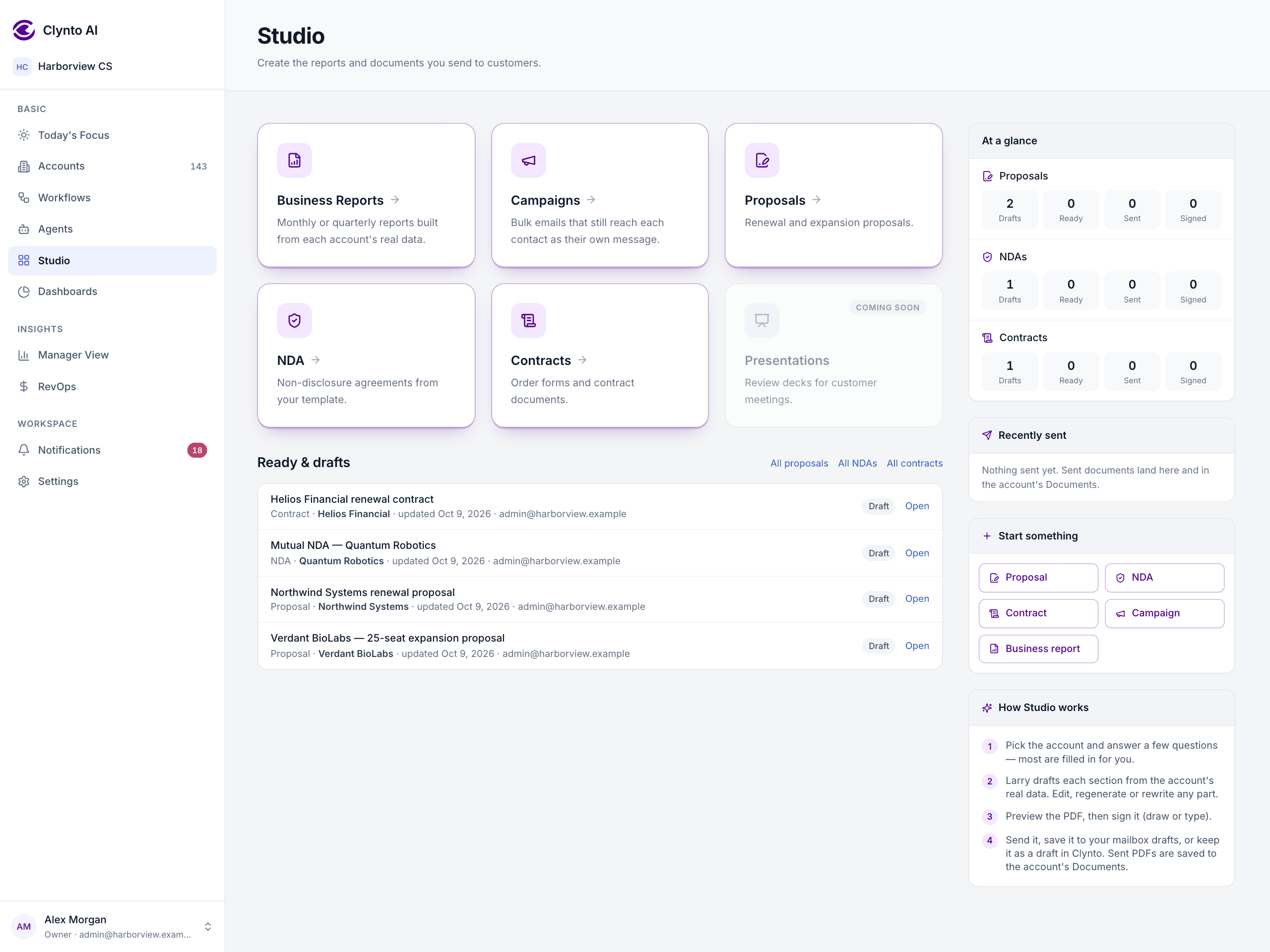Screen dimensions: 1270x952
Task: Click the Proposals pen-document icon
Action: pos(762,160)
